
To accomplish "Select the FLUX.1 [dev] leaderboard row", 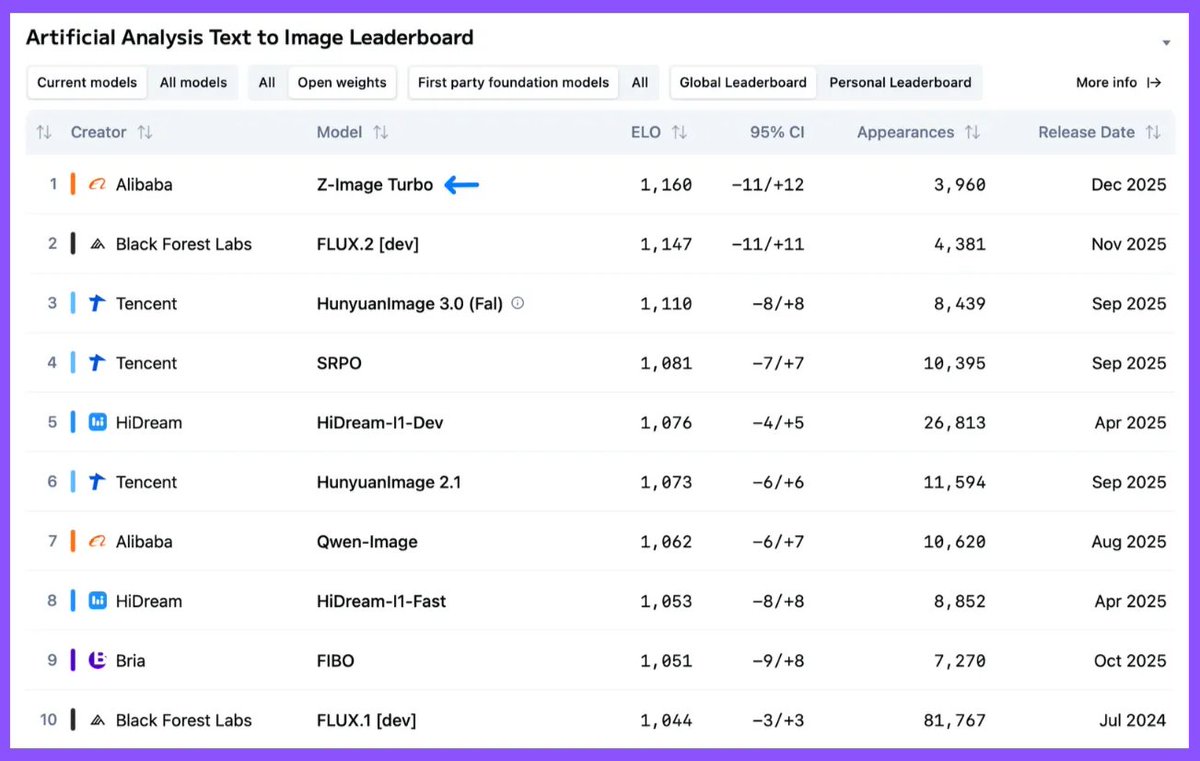I will pos(600,720).
